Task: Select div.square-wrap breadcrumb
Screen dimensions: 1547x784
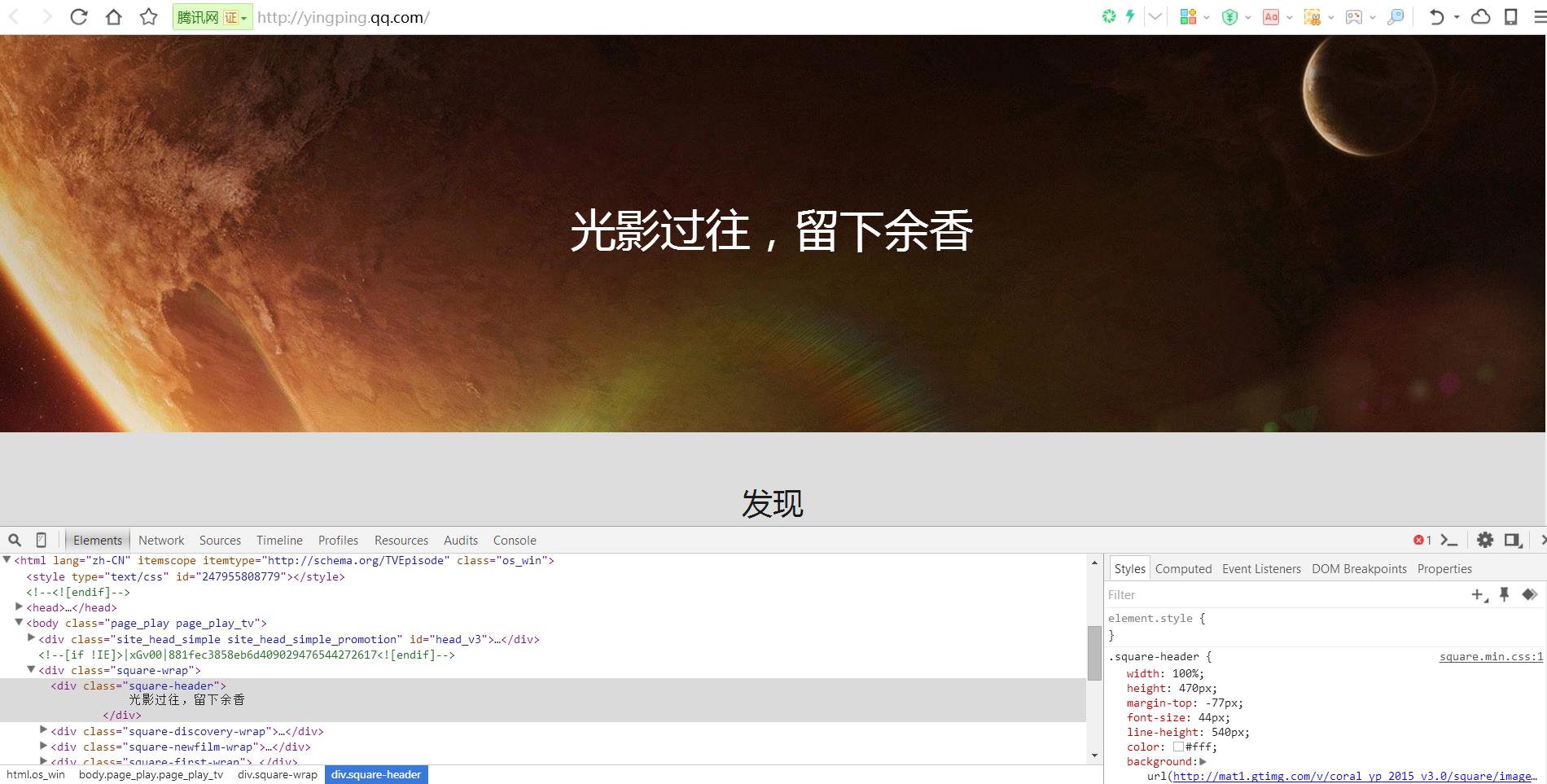Action: click(278, 775)
